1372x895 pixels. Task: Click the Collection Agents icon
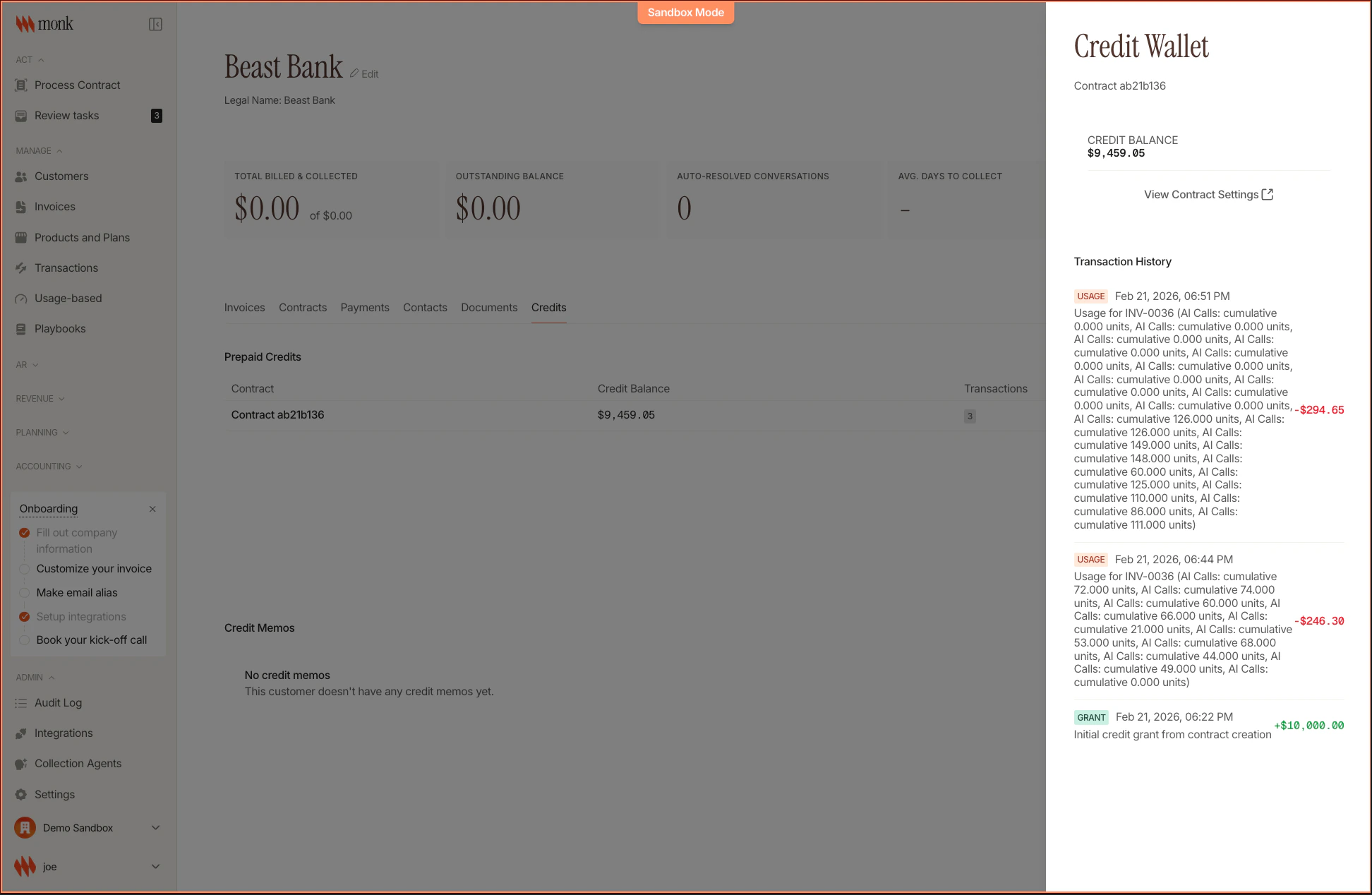tap(21, 764)
